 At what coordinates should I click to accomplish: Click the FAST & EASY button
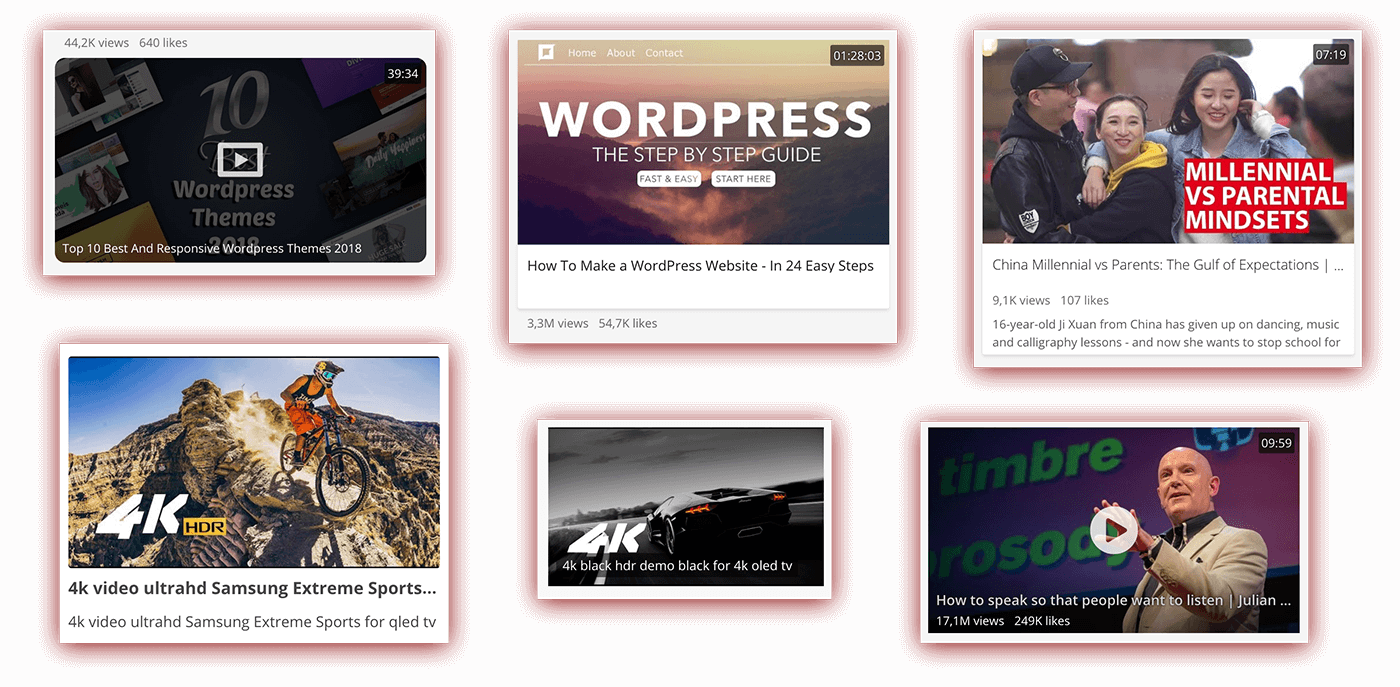tap(669, 178)
